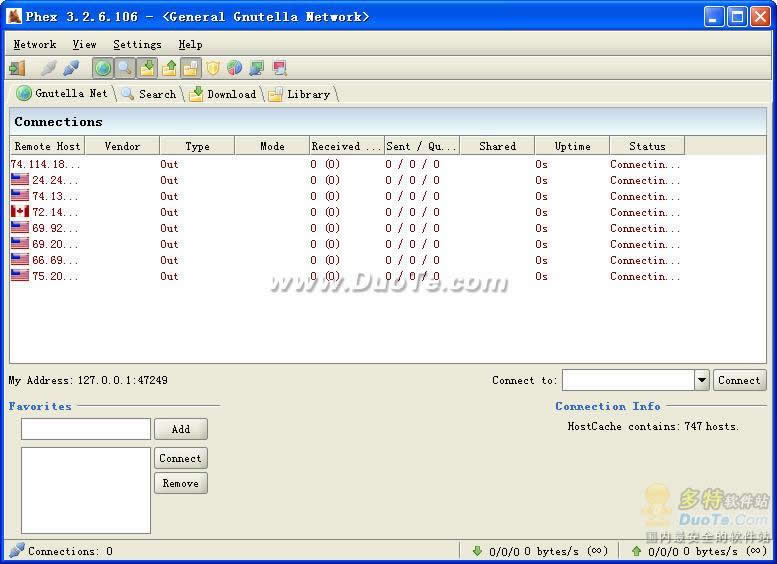777x564 pixels.
Task: Toggle the Download tab toolbar button
Action: 147,68
